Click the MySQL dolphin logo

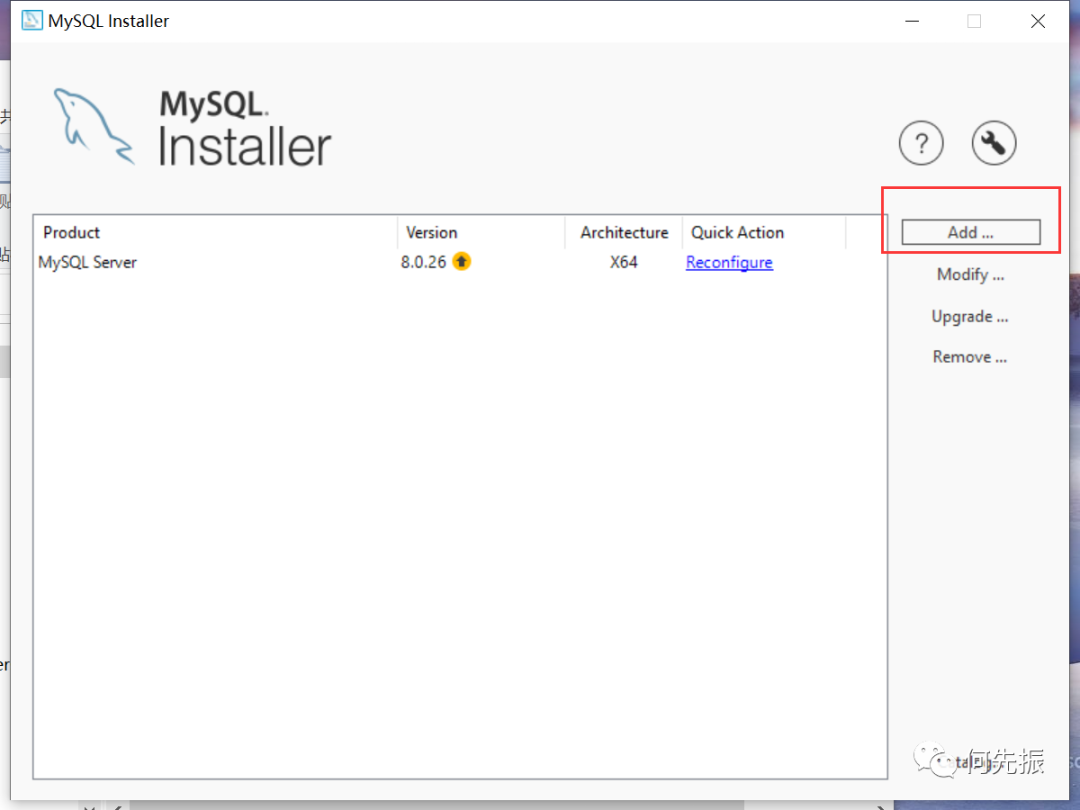point(94,127)
